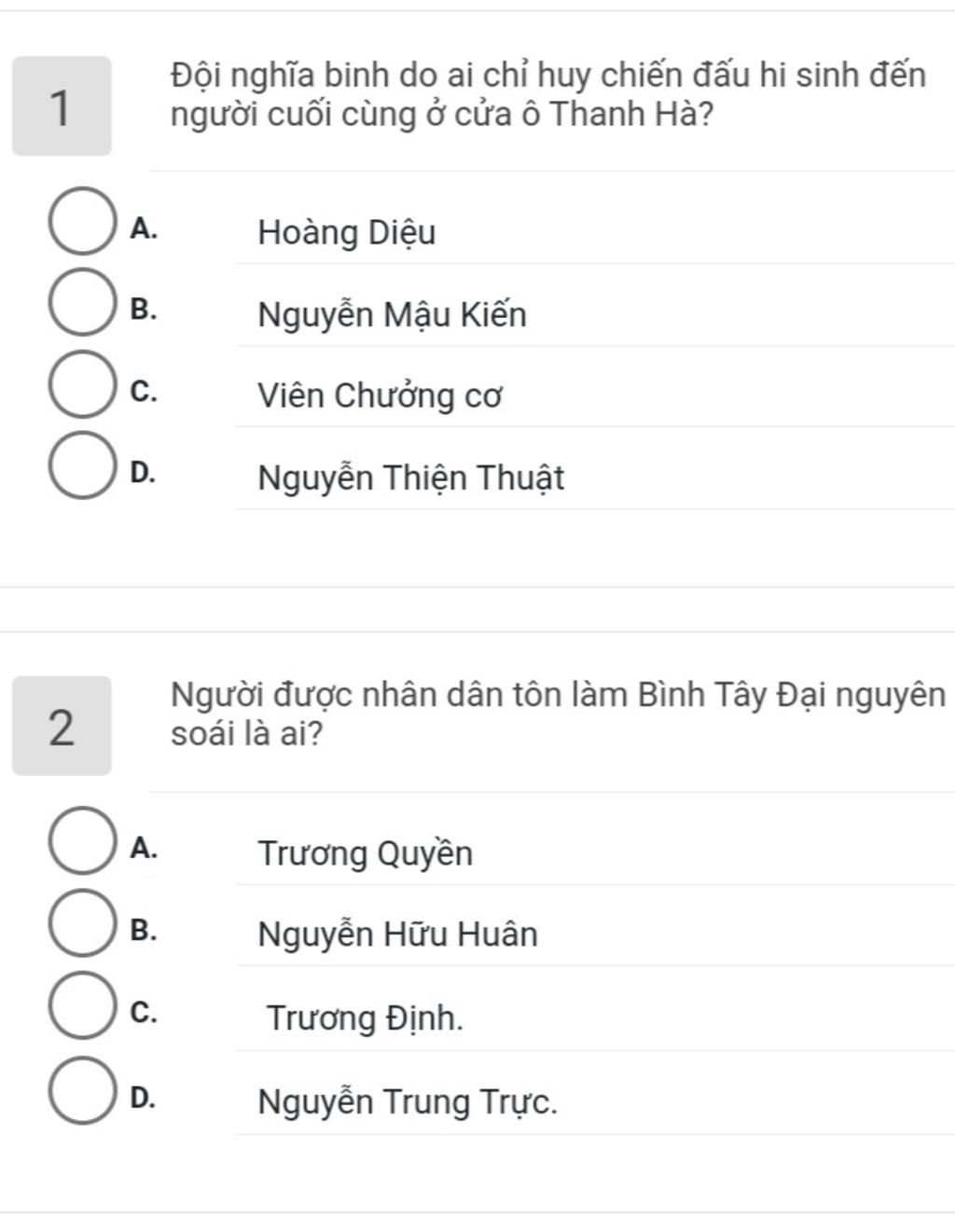Pick radio option D Nguyễn Thiện Thuật
Screen dimensions: 955x1232
point(81,466)
